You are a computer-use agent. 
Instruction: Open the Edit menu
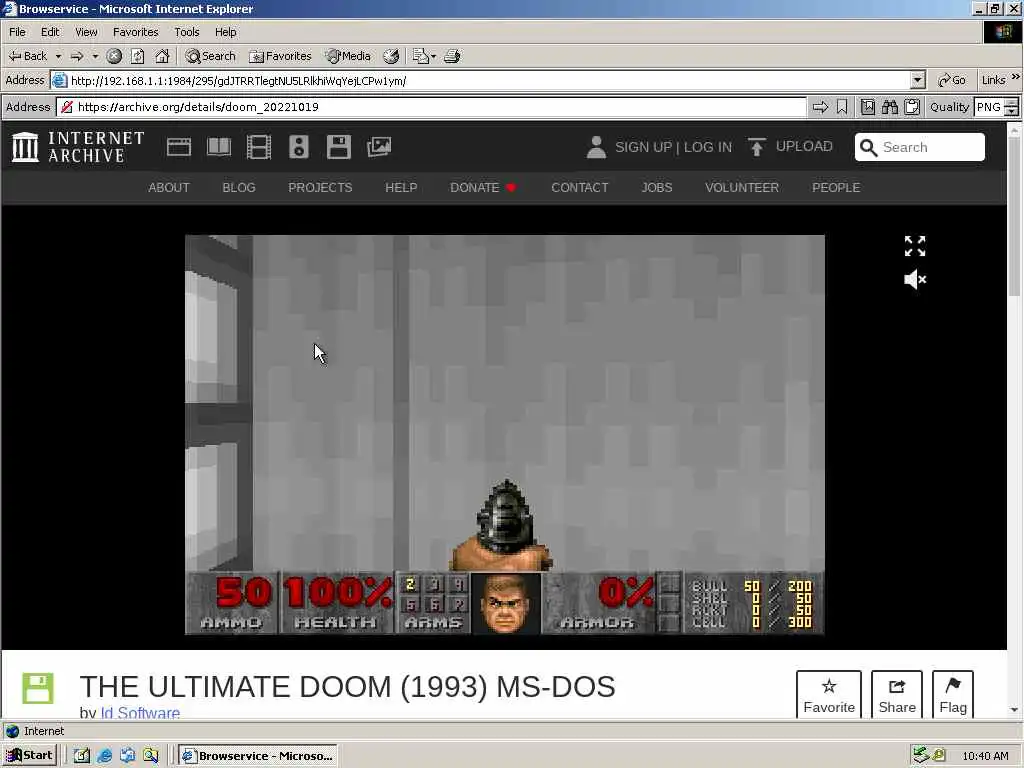[x=50, y=32]
